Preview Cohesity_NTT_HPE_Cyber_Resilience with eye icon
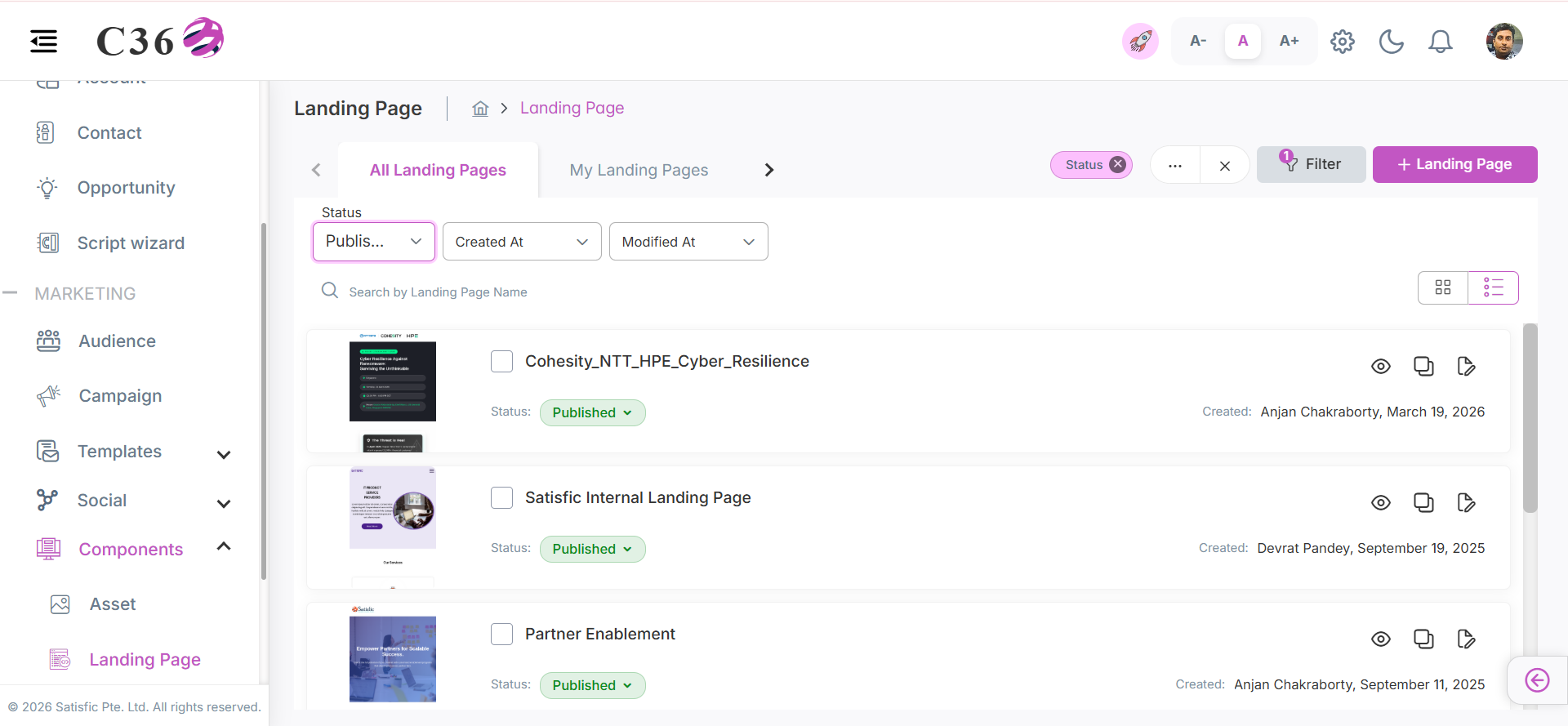This screenshot has width=1568, height=726. click(x=1381, y=366)
